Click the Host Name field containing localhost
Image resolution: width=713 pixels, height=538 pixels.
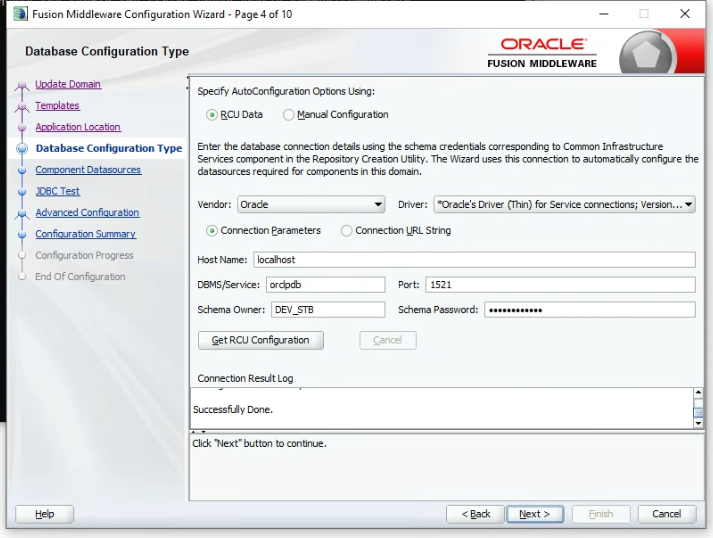coord(474,260)
